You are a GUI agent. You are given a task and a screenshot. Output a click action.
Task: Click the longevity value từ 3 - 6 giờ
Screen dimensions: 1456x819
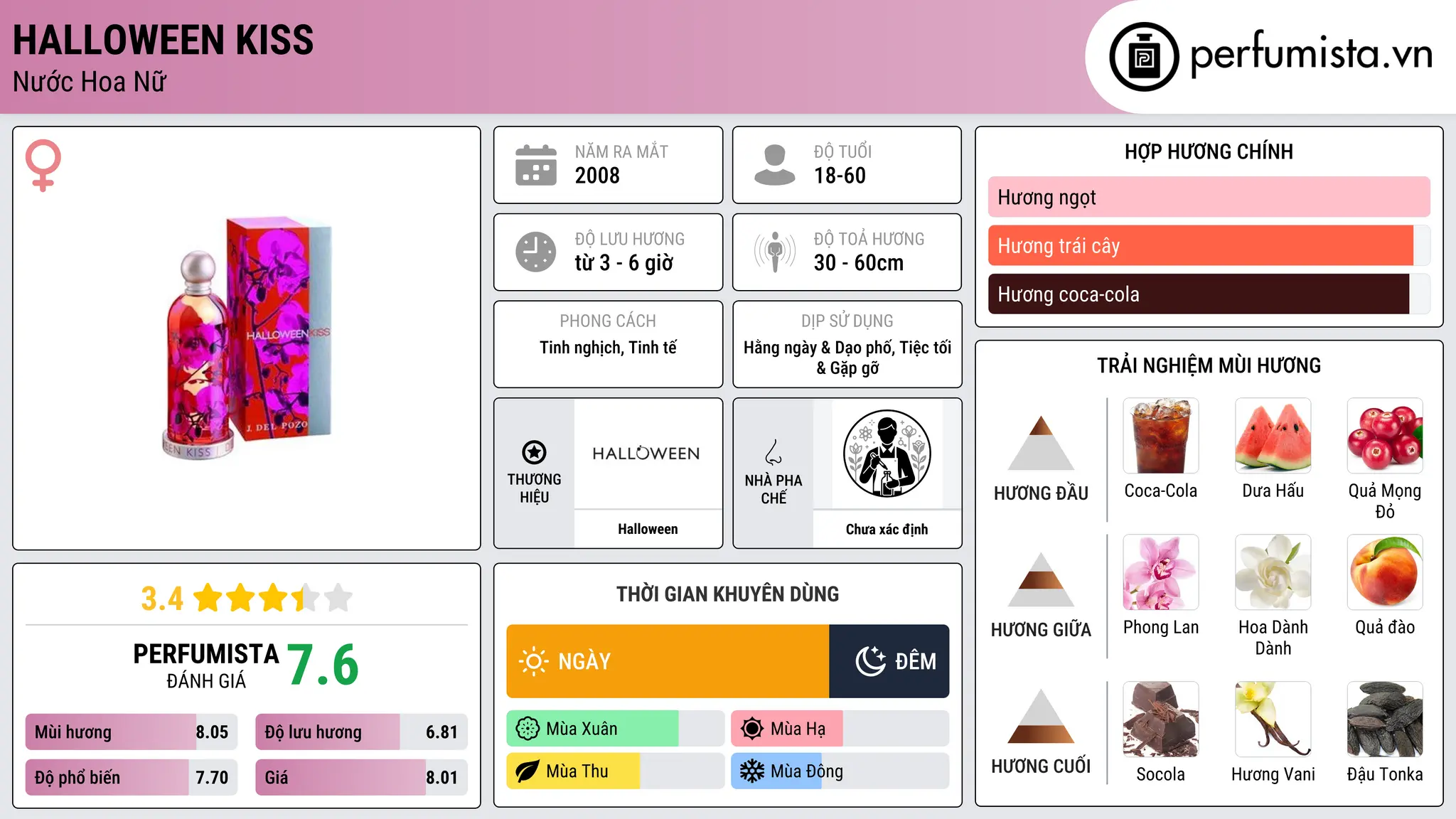pyautogui.click(x=623, y=263)
